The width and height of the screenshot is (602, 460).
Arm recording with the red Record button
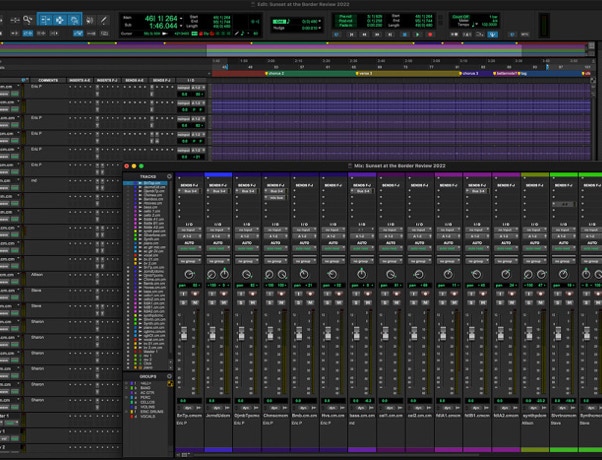click(x=430, y=34)
